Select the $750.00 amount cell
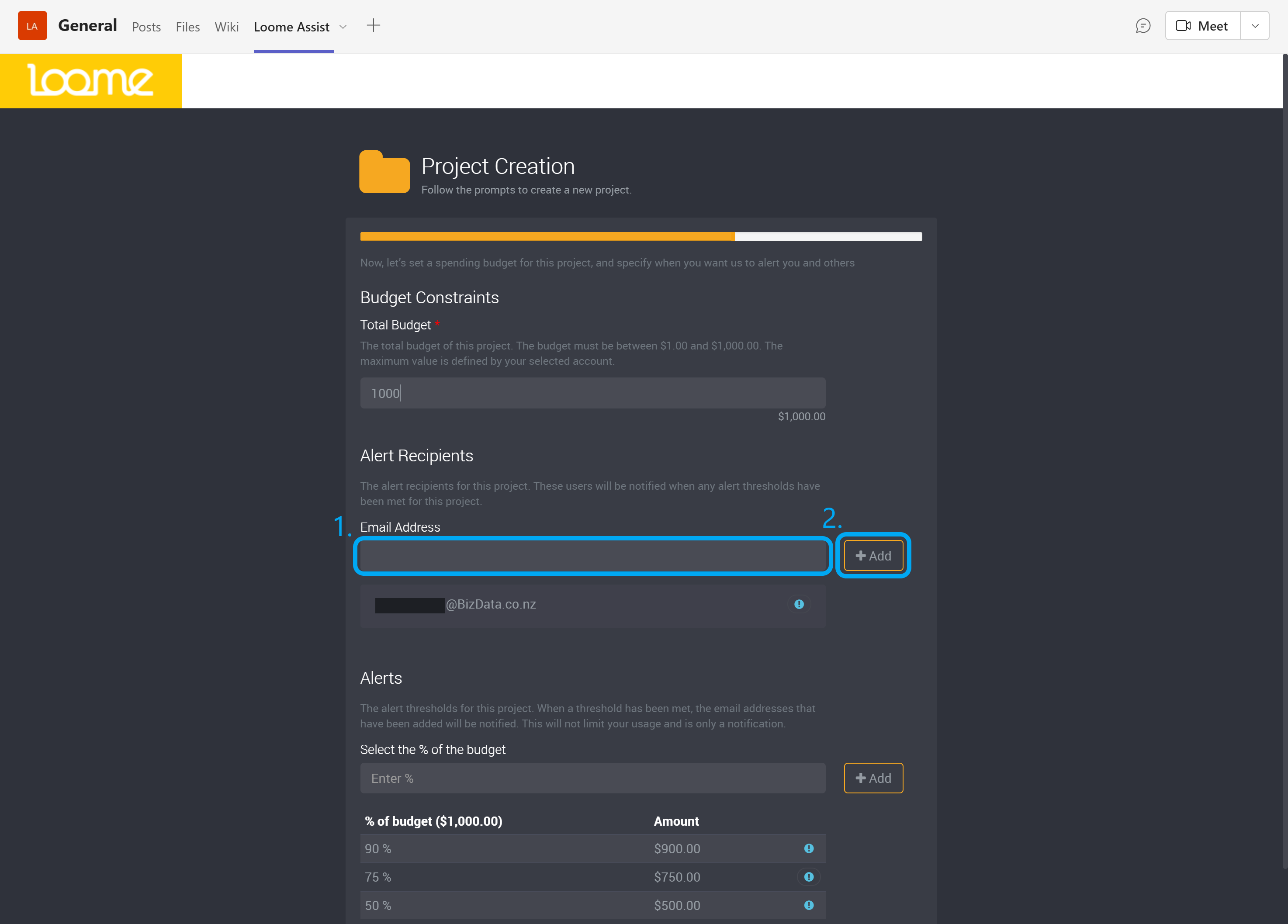The width and height of the screenshot is (1288, 924). tap(677, 877)
